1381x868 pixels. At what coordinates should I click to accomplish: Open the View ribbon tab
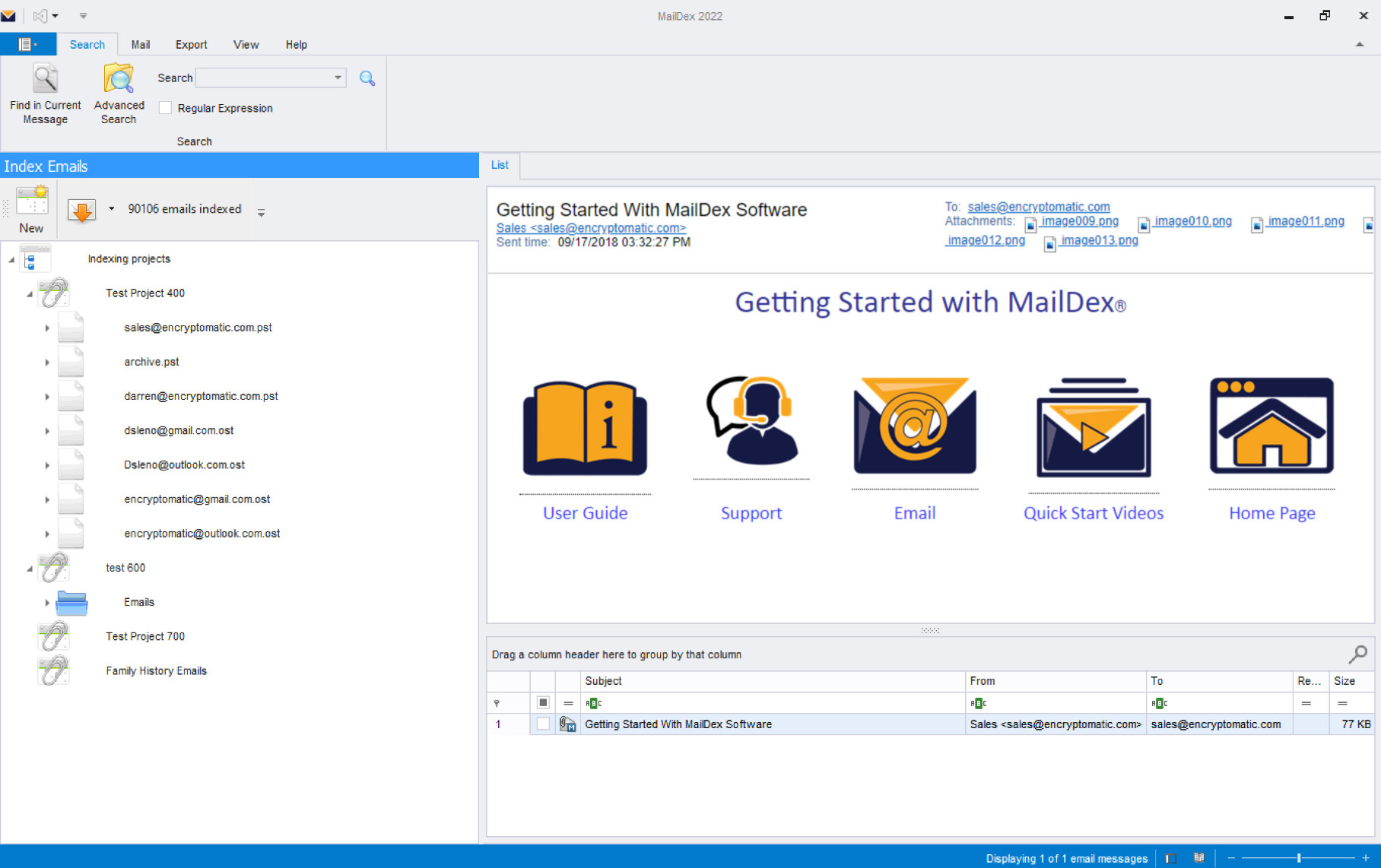coord(246,44)
